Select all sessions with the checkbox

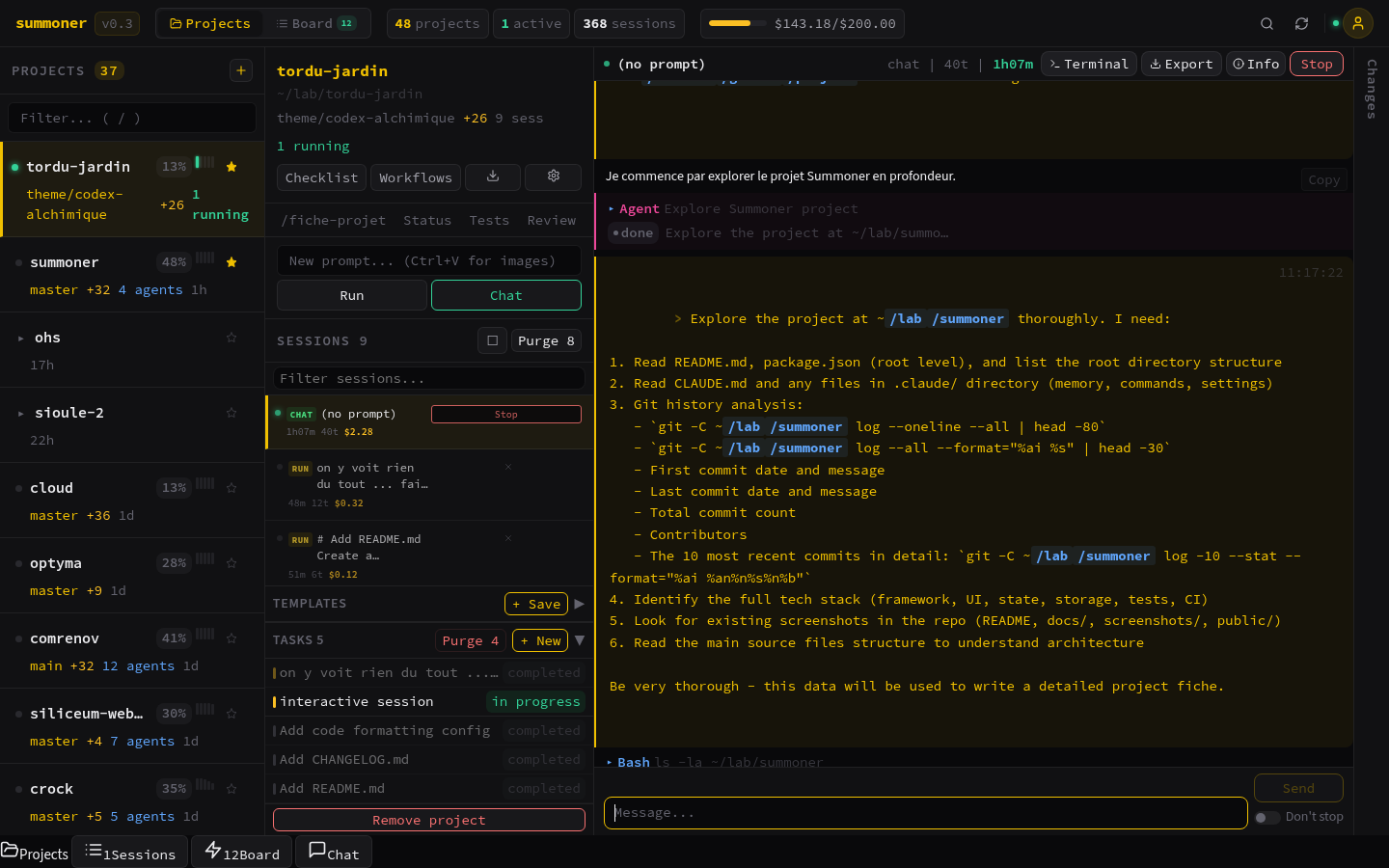[492, 340]
